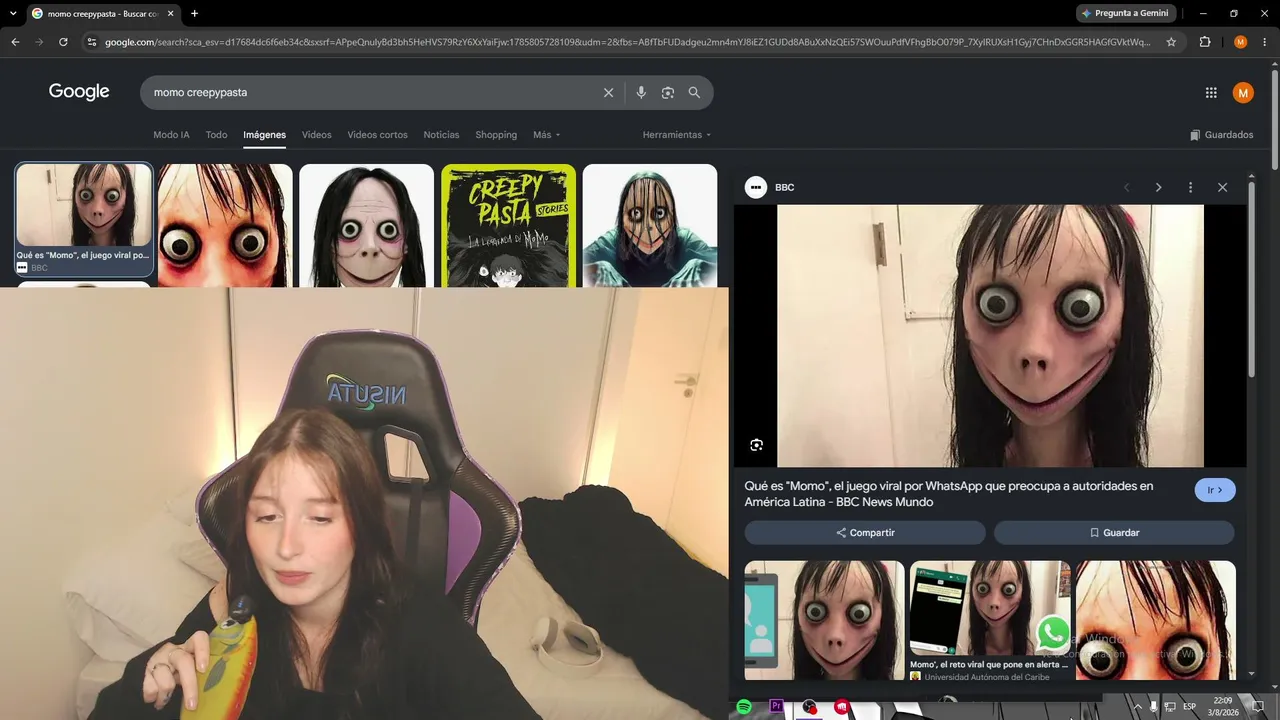This screenshot has width=1280, height=720.
Task: Click the Guardar button
Action: click(x=1114, y=533)
